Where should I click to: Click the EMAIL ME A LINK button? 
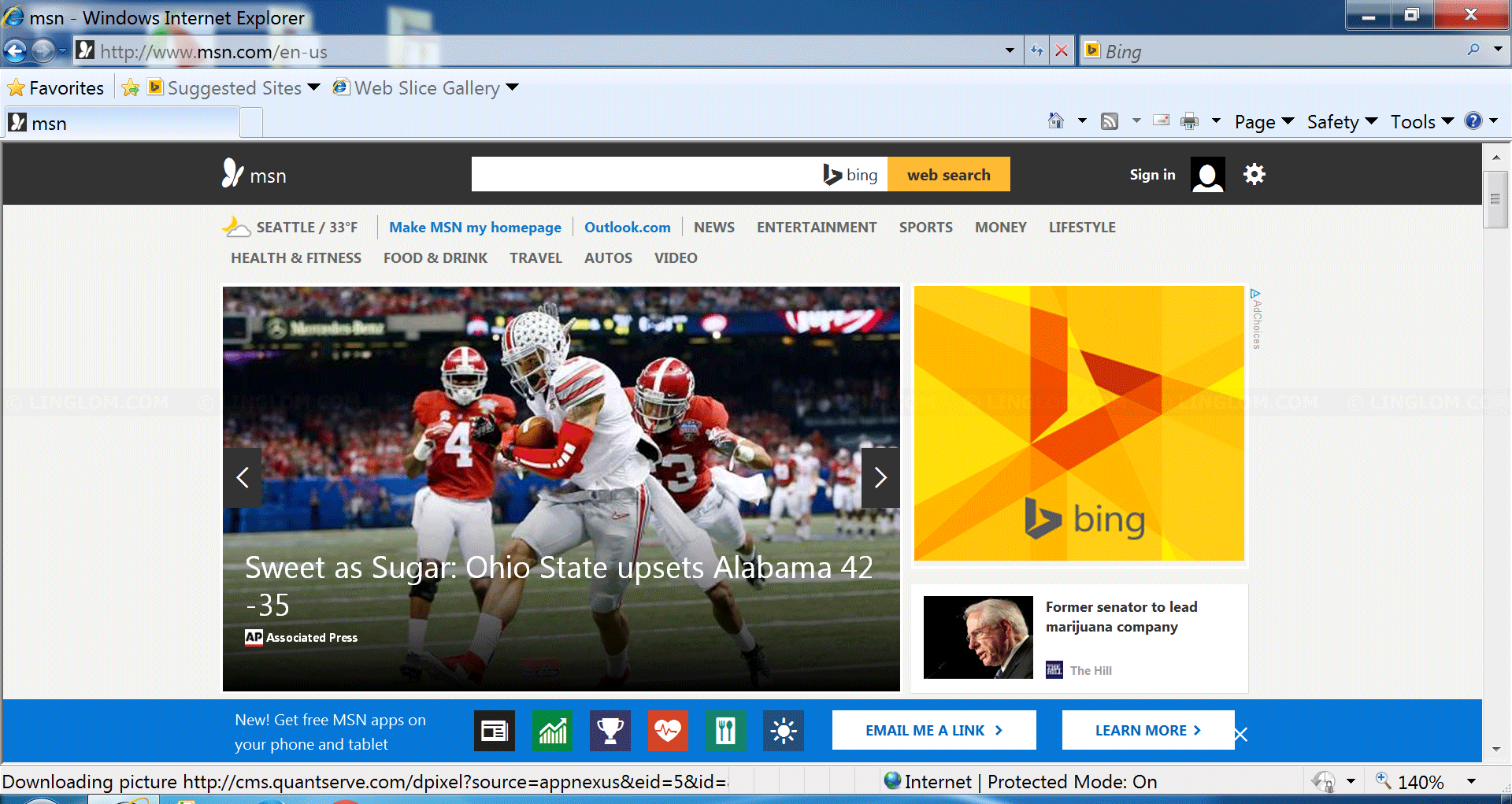point(934,730)
